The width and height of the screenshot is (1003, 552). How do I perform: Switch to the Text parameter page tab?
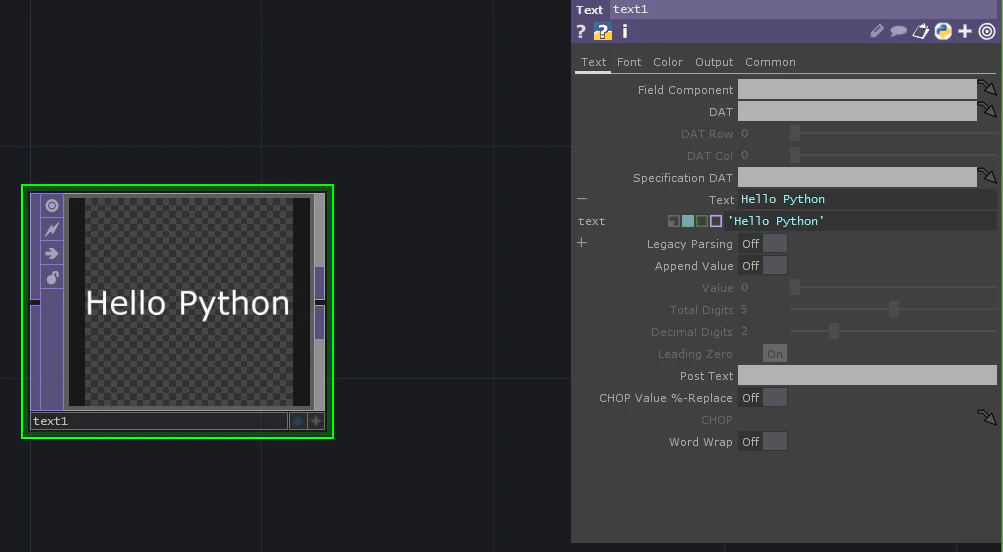pos(593,62)
